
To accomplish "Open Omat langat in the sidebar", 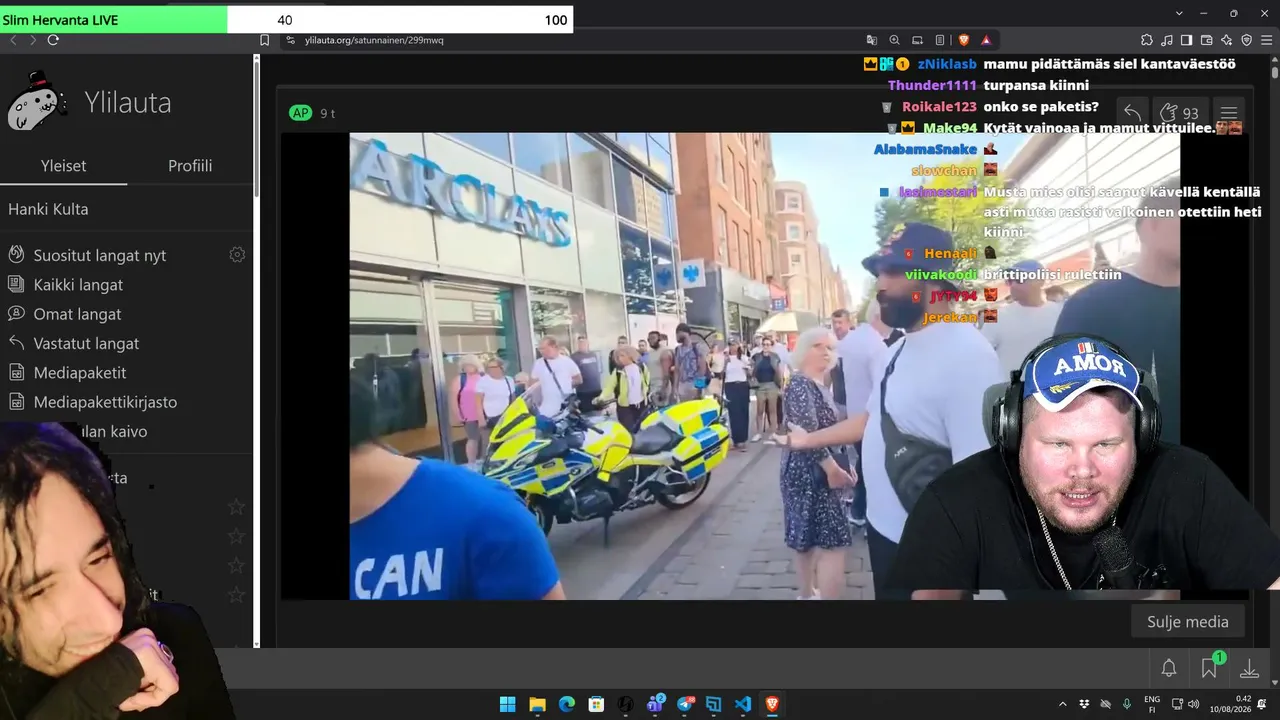I will 77,314.
